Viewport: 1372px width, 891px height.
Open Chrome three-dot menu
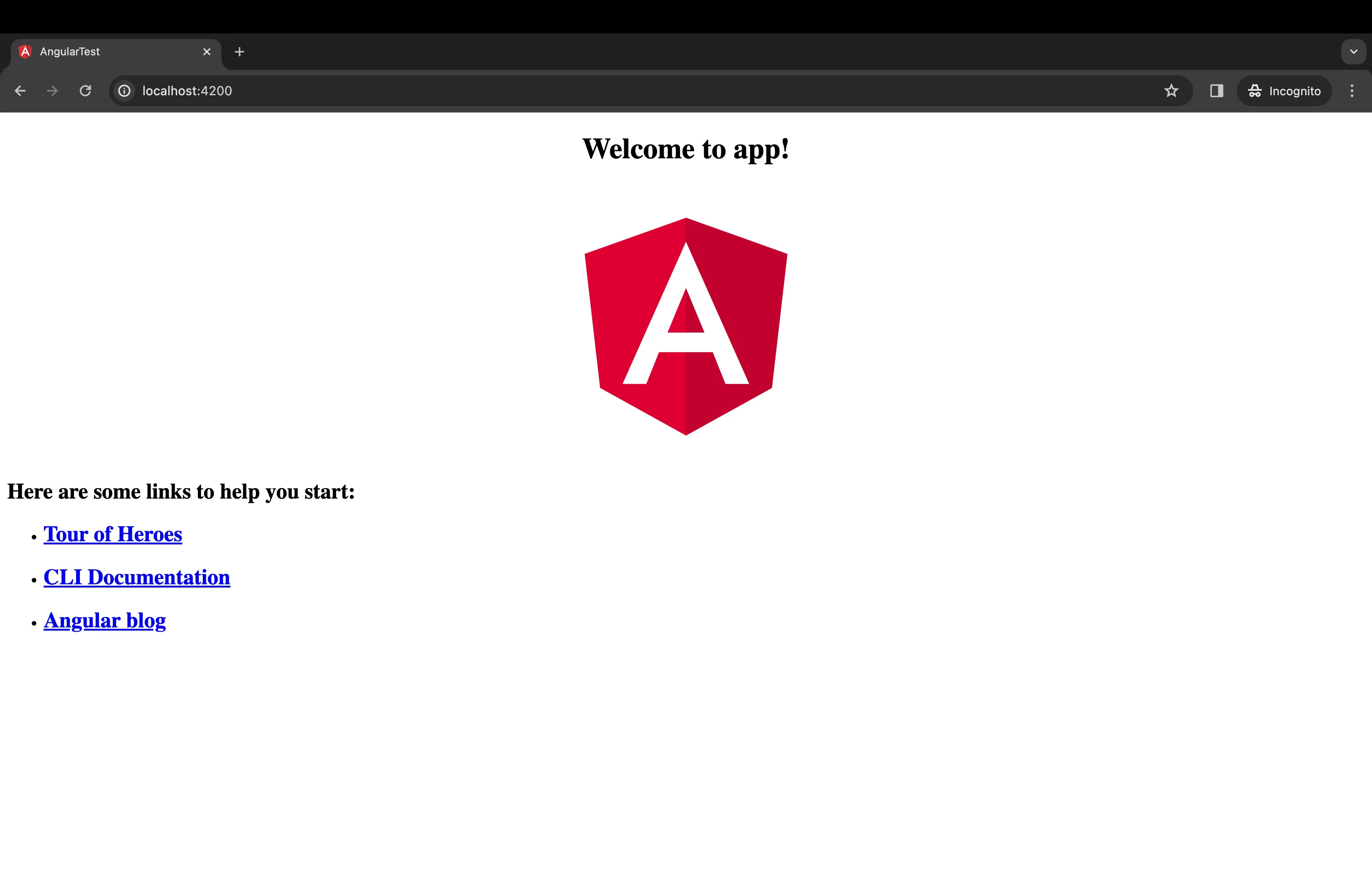click(x=1352, y=91)
